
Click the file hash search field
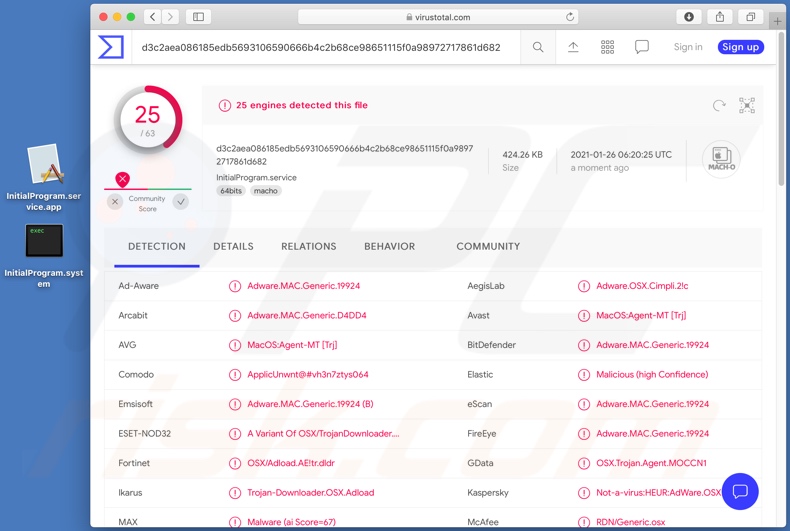pos(320,47)
